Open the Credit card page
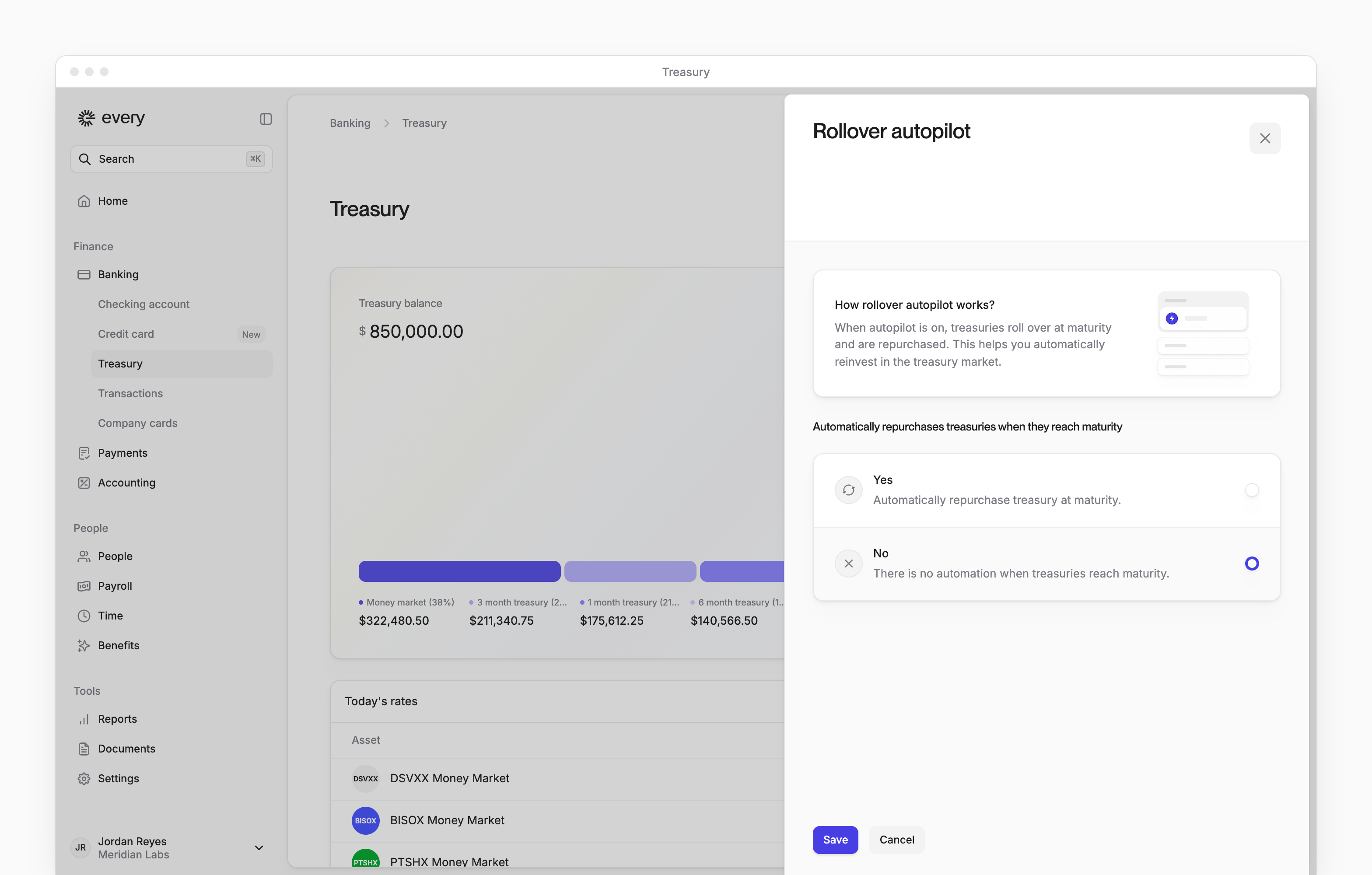 pyautogui.click(x=182, y=334)
